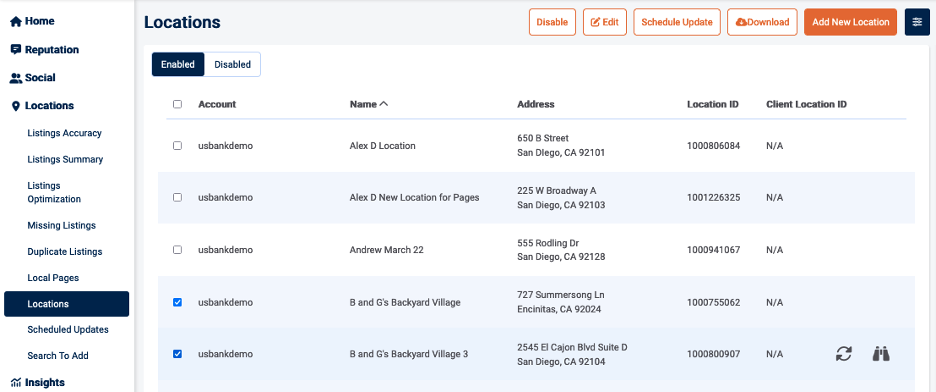This screenshot has width=936, height=392.
Task: Click address 555 Rodling Dr
Action: click(548, 243)
